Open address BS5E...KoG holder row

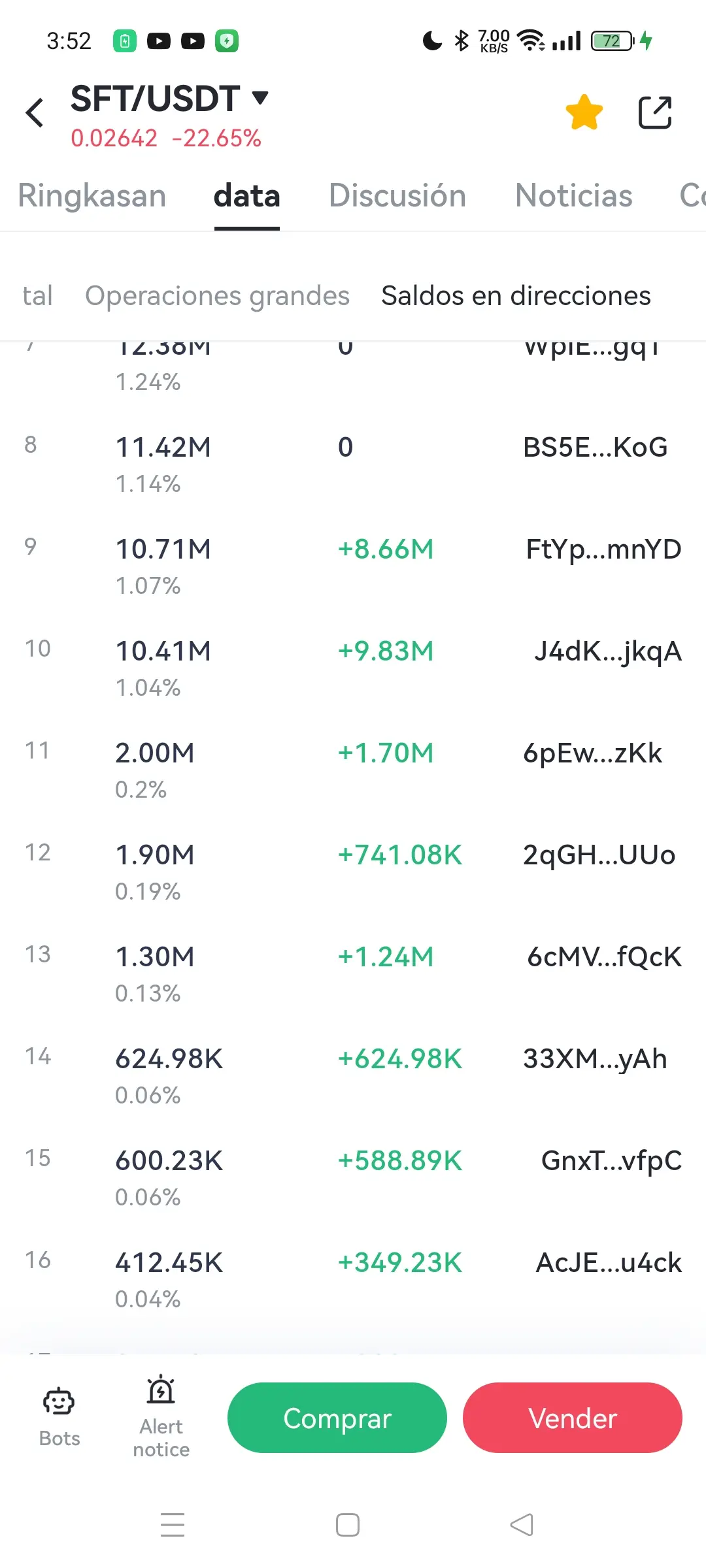pyautogui.click(x=353, y=464)
